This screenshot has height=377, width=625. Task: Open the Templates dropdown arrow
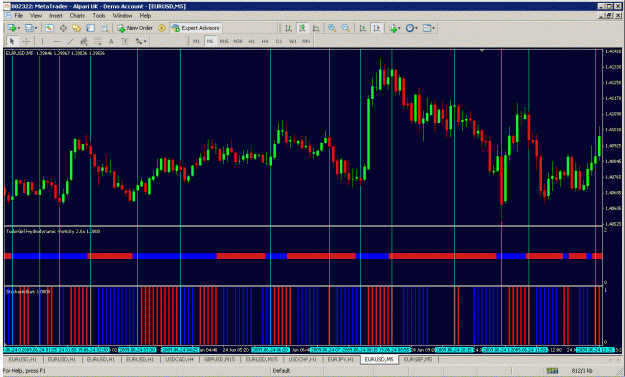434,28
